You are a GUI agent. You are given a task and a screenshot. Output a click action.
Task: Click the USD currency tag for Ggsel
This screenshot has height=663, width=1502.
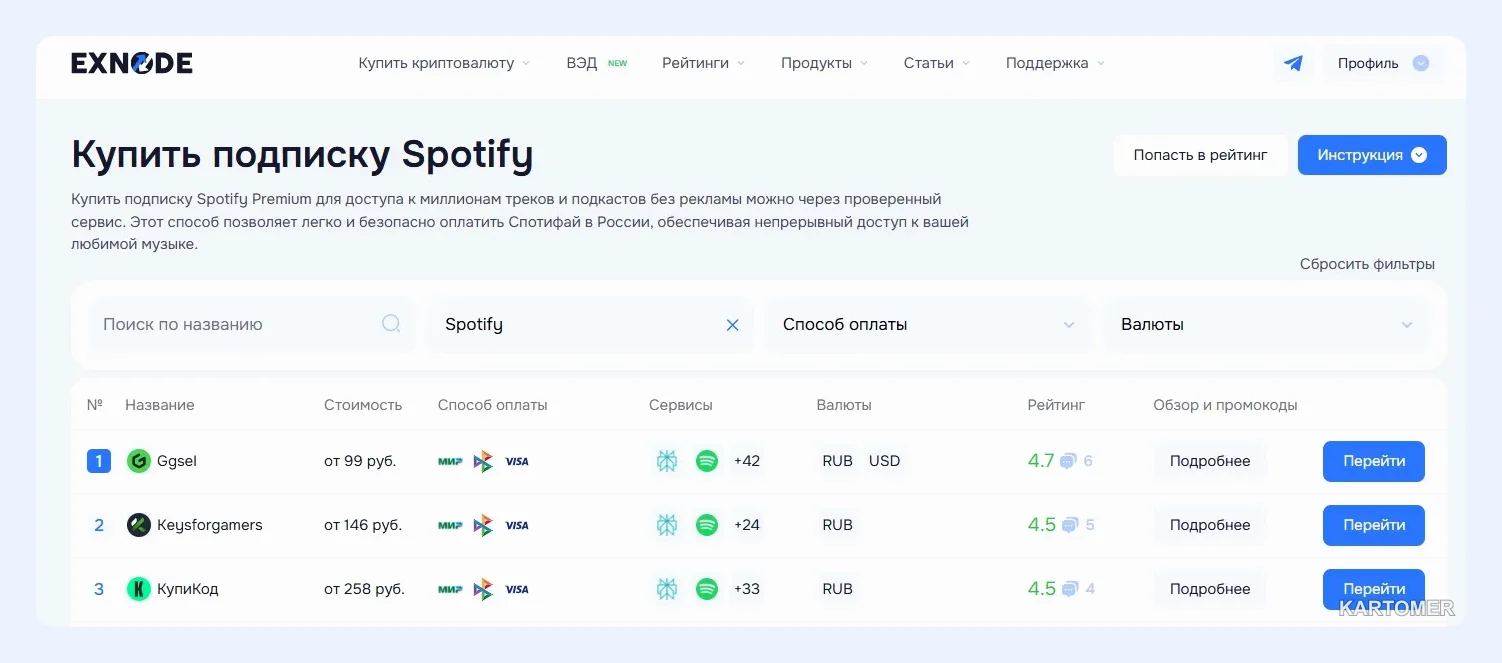coord(884,461)
